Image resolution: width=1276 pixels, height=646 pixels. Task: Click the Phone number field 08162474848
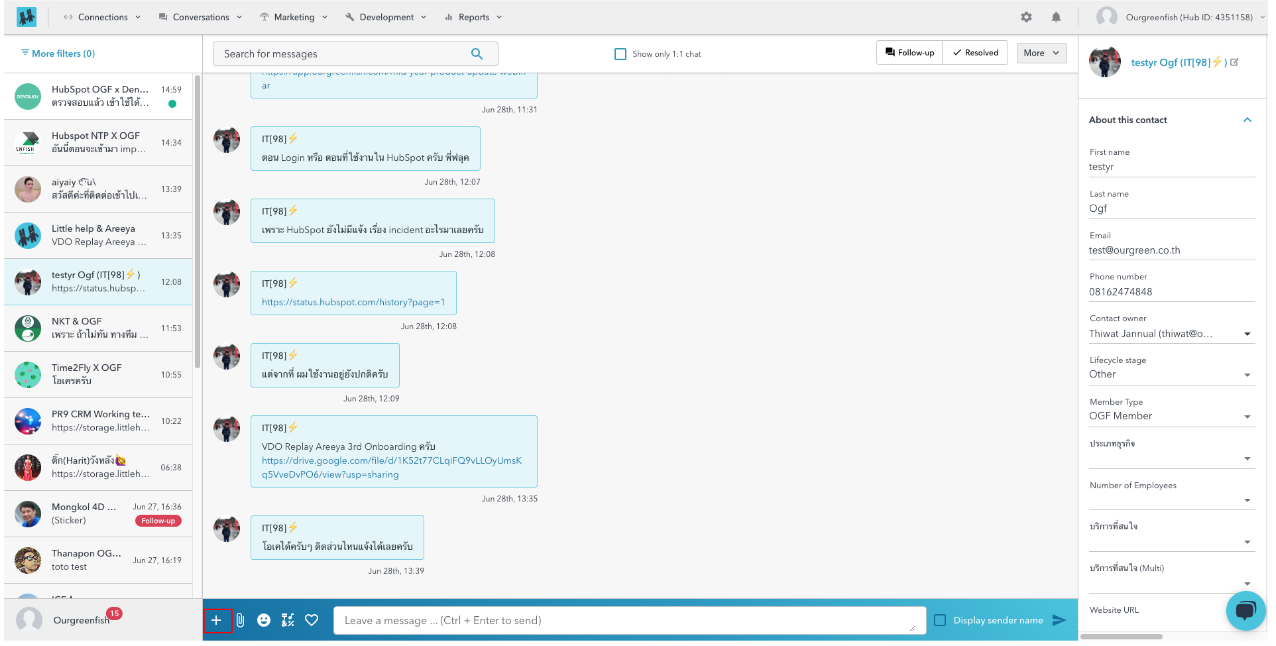pyautogui.click(x=1171, y=292)
